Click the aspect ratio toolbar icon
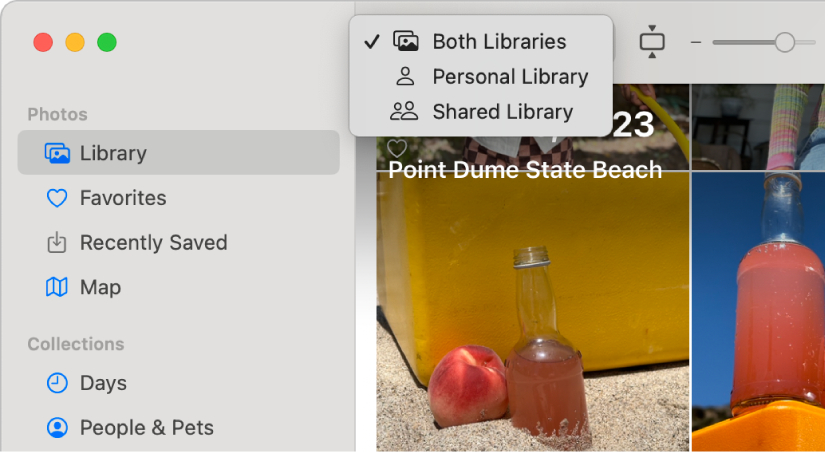The width and height of the screenshot is (828, 452). pos(652,42)
